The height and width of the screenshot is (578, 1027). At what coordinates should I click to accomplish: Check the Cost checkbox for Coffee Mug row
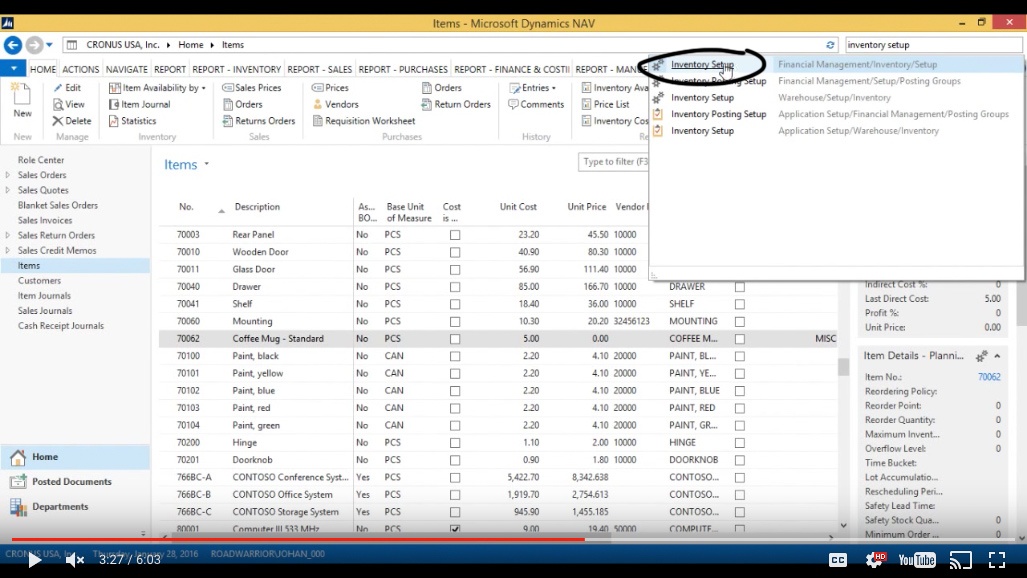pyautogui.click(x=455, y=339)
